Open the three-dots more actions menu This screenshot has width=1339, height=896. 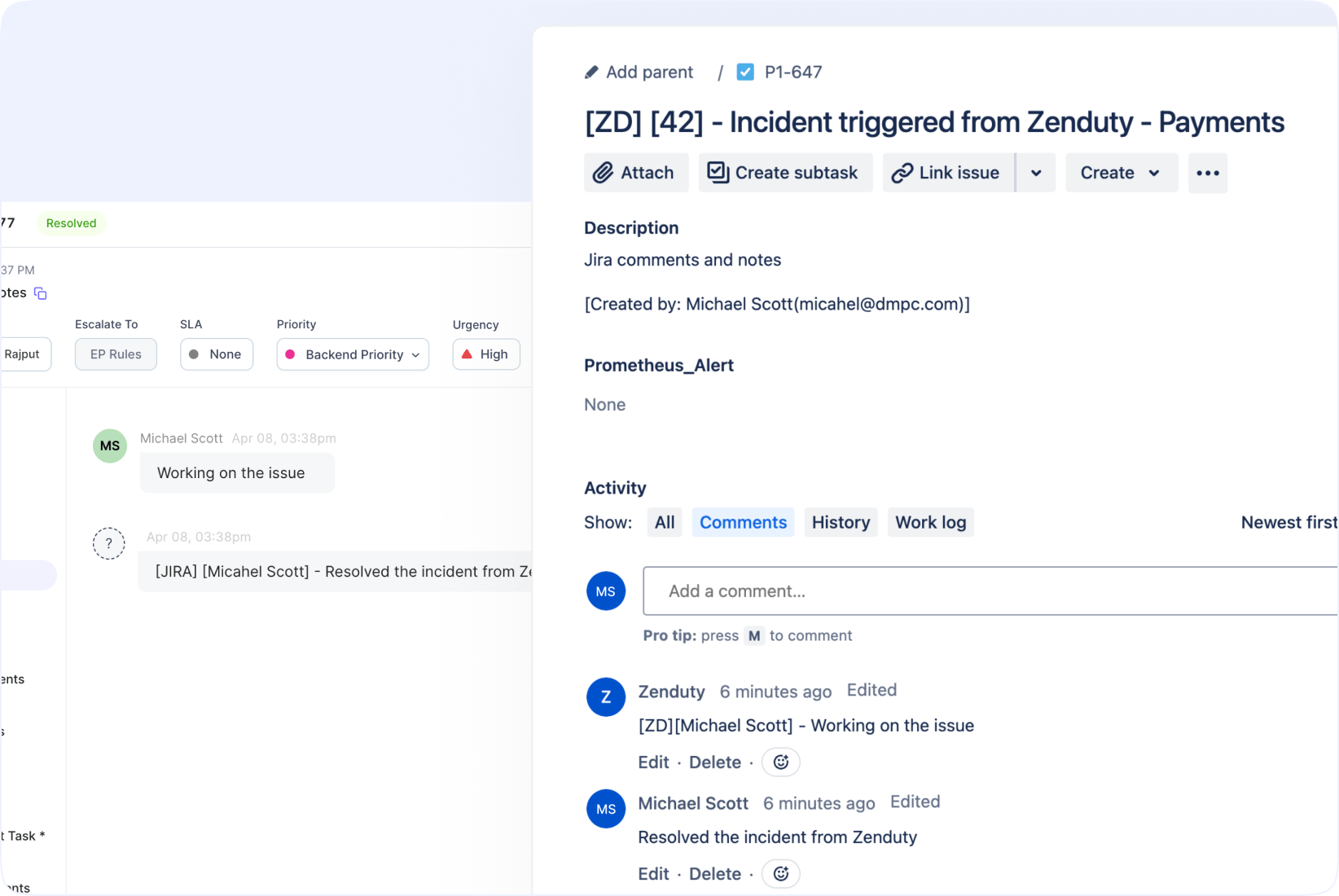pos(1207,173)
